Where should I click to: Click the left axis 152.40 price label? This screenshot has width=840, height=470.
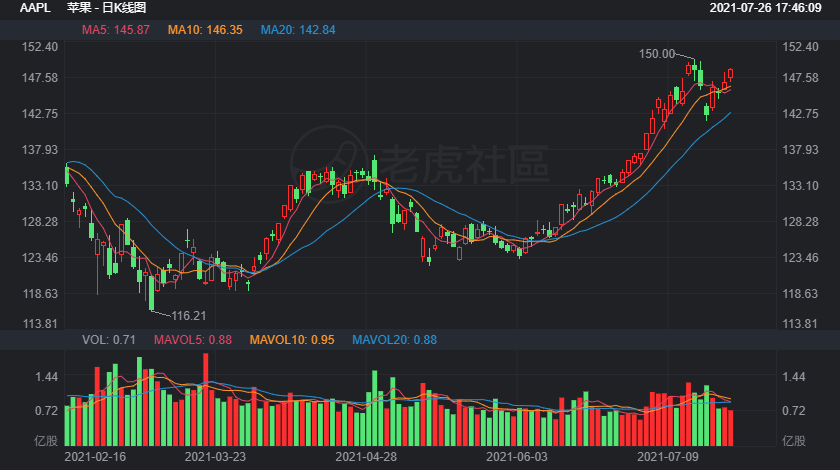click(x=40, y=47)
